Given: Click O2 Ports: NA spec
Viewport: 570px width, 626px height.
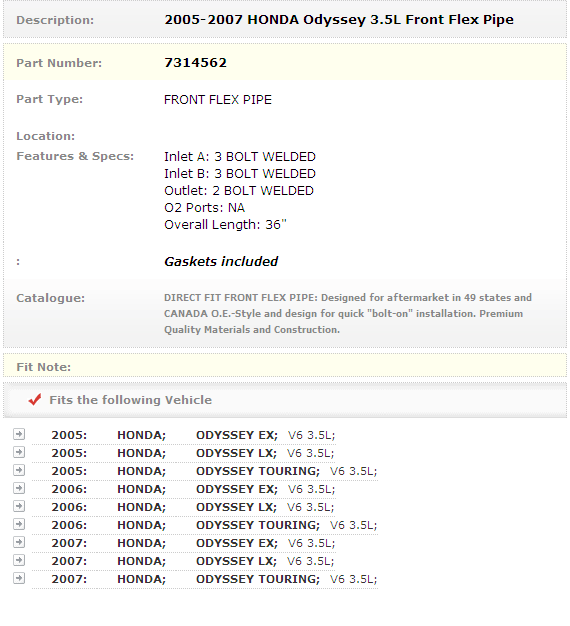Looking at the screenshot, I should point(204,208).
